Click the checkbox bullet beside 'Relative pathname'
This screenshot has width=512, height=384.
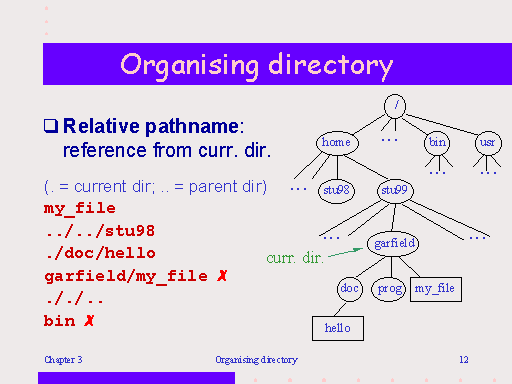point(51,126)
